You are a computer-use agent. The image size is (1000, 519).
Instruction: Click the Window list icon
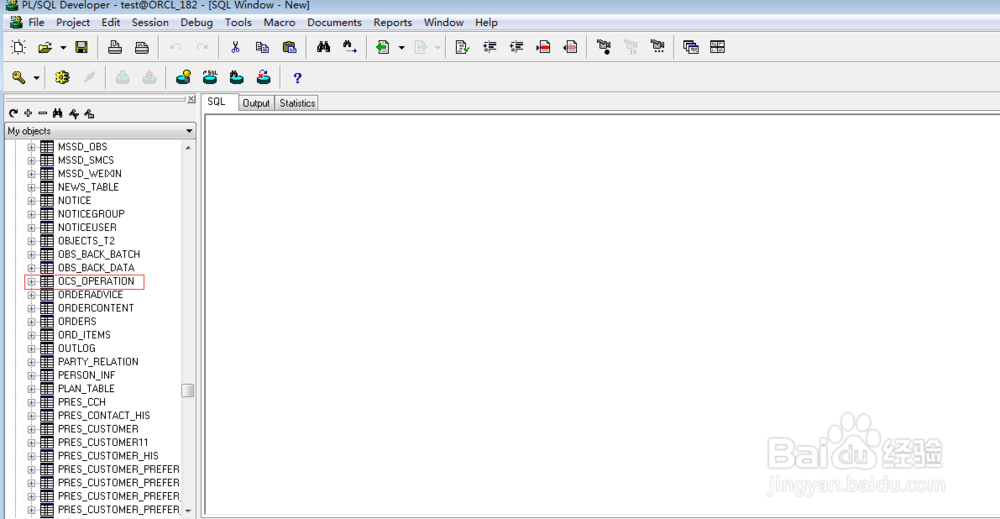point(691,47)
